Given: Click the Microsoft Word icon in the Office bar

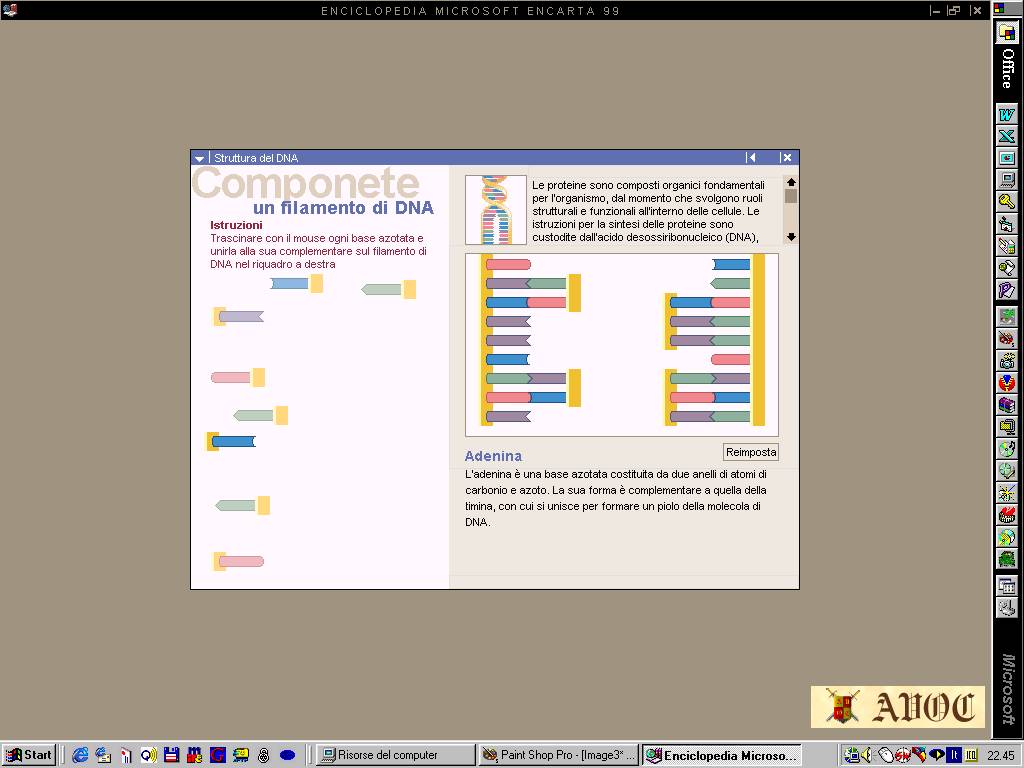Looking at the screenshot, I should pos(1007,114).
